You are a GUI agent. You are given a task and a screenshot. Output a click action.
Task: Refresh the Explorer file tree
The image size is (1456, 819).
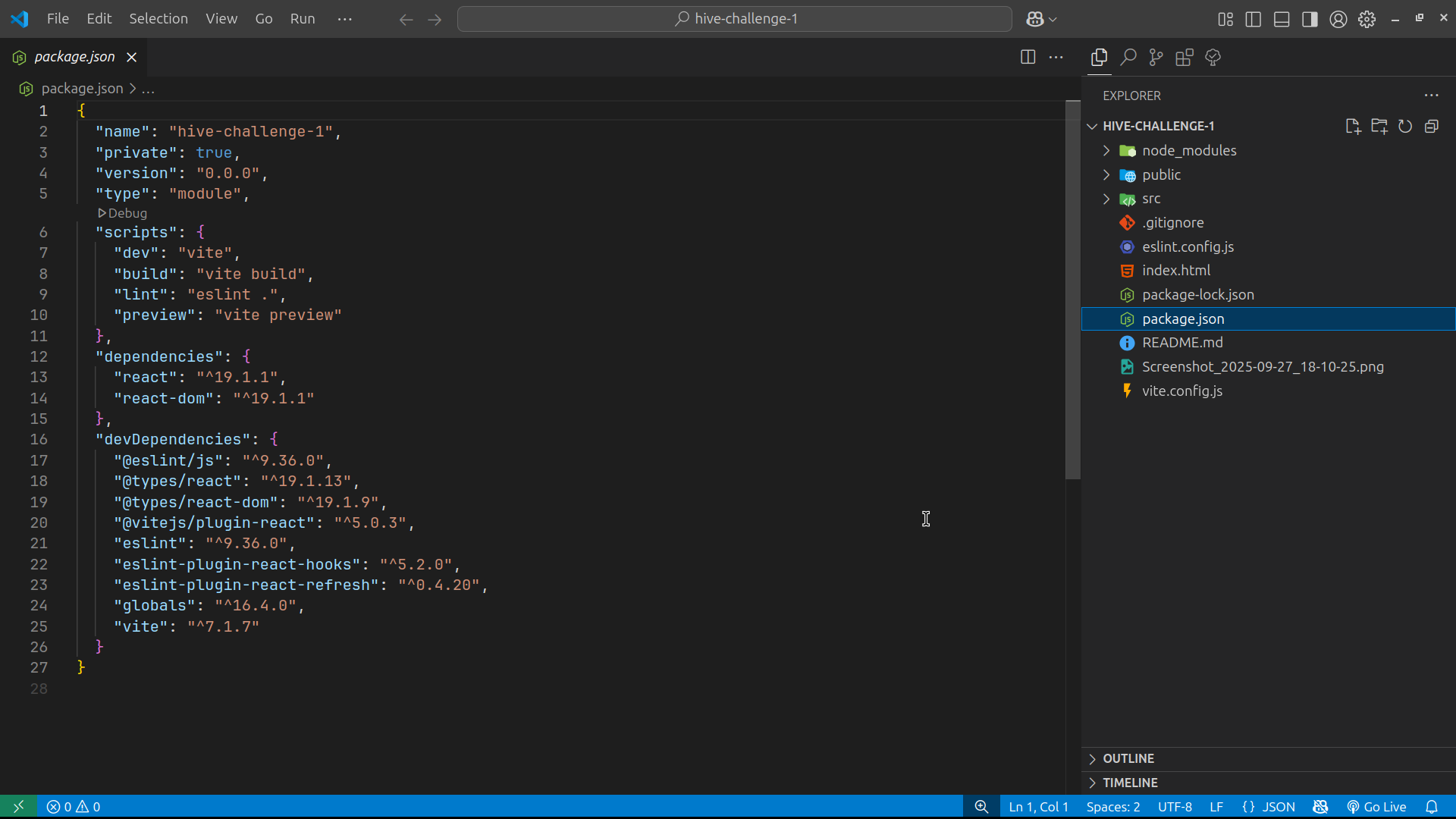tap(1405, 127)
